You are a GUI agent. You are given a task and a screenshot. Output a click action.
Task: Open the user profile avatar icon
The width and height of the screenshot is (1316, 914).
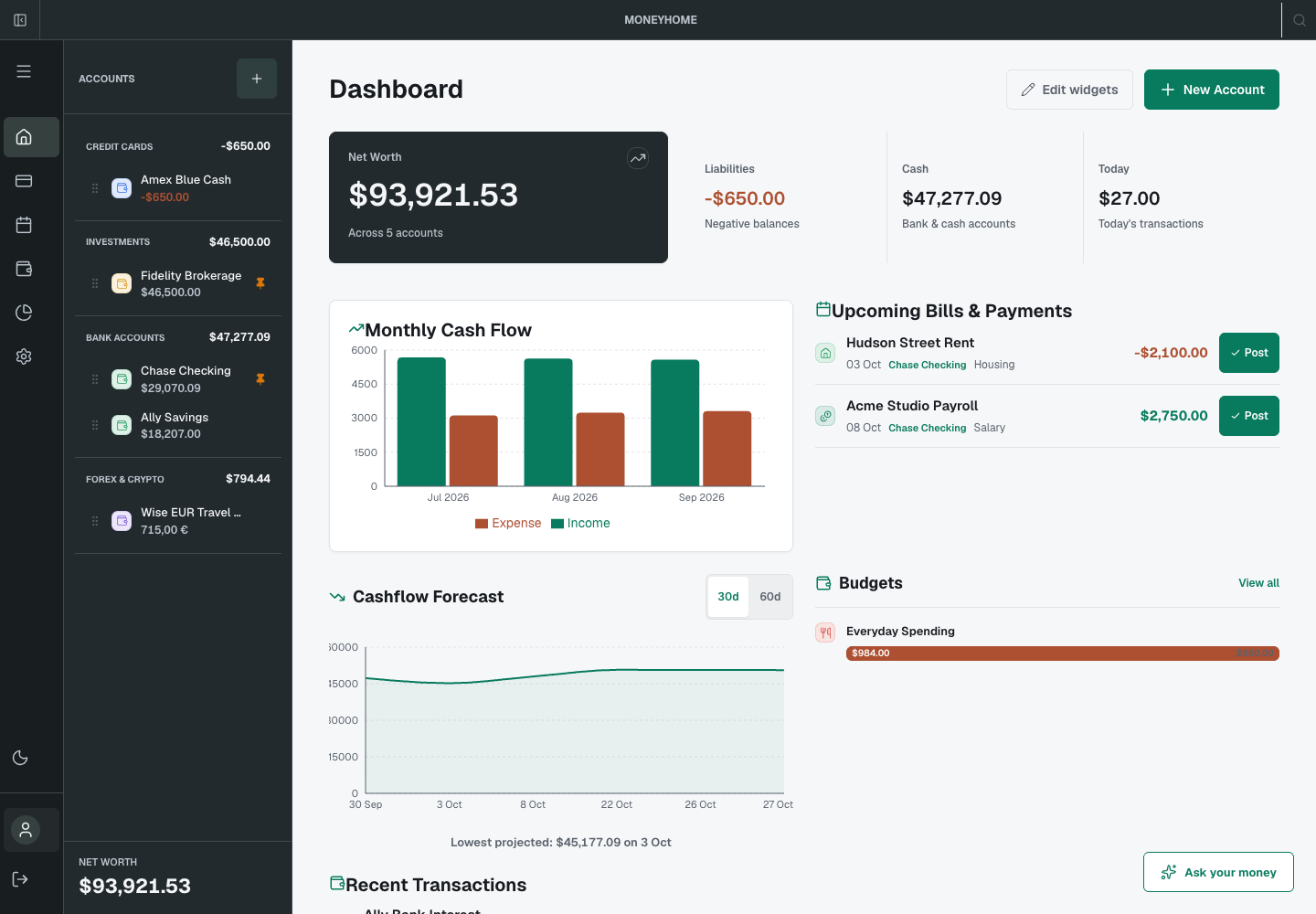tap(26, 830)
